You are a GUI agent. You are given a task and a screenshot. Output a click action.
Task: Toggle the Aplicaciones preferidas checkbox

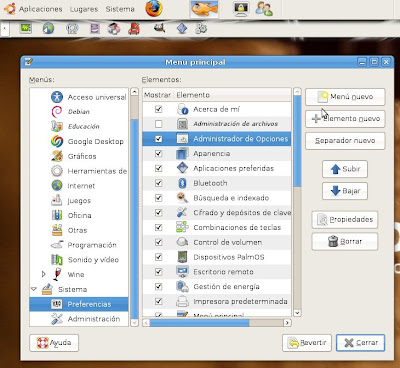[159, 168]
